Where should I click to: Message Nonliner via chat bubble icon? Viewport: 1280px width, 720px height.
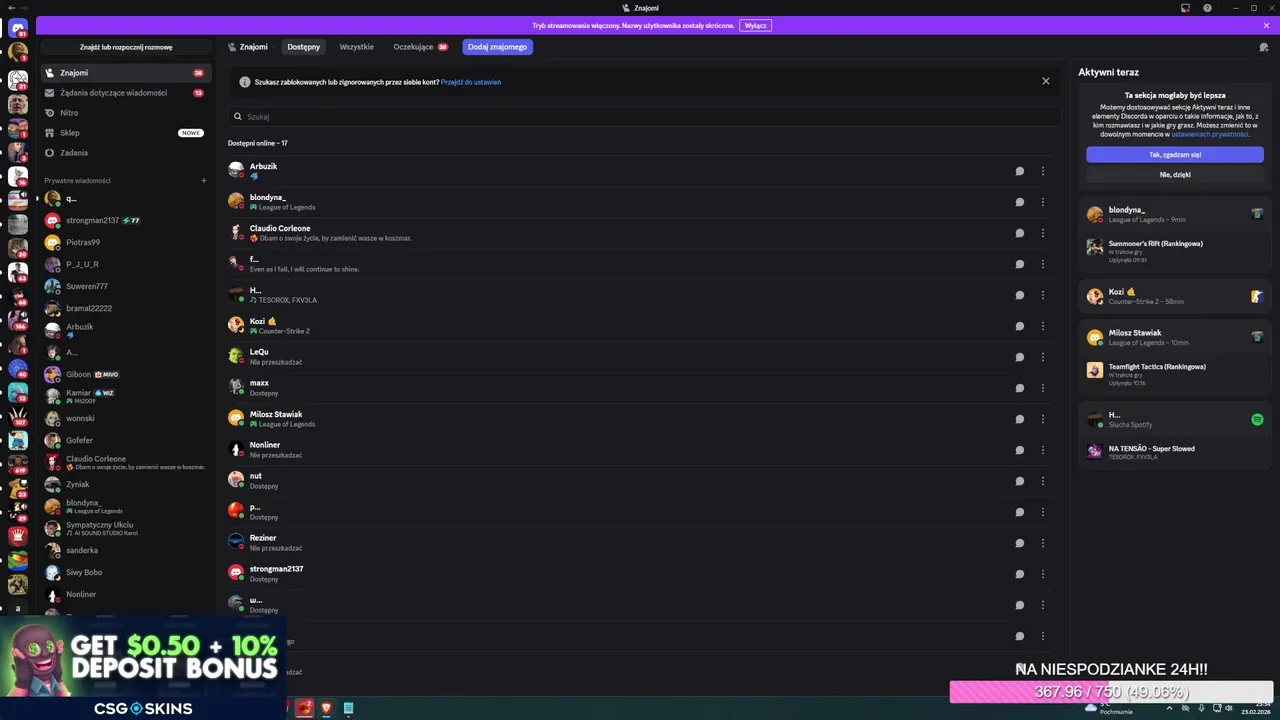[1020, 450]
